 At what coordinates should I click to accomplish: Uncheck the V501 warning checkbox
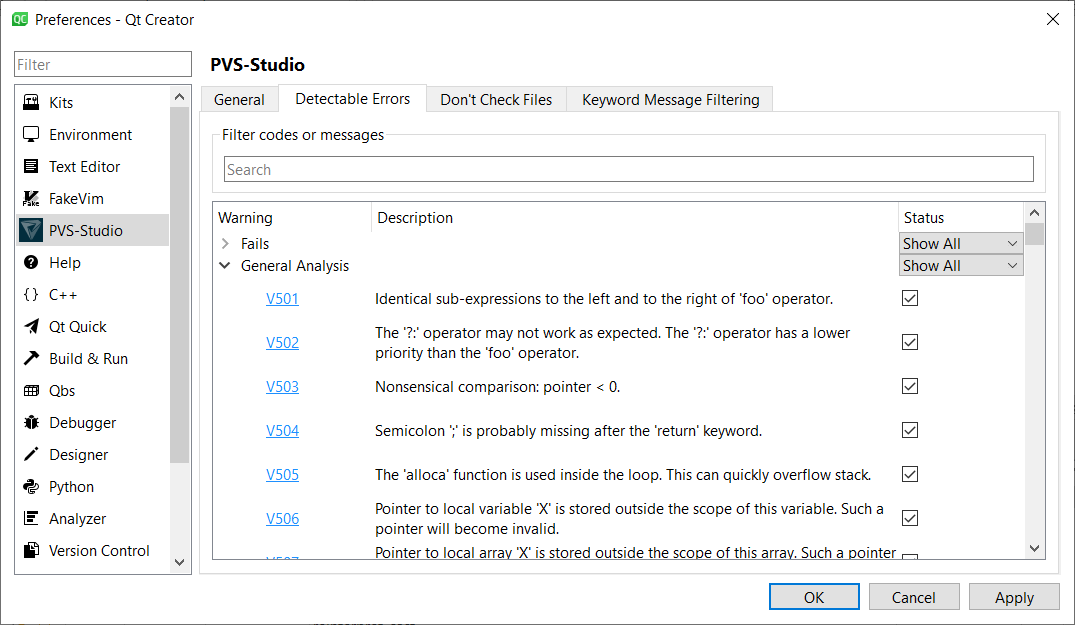click(x=910, y=298)
